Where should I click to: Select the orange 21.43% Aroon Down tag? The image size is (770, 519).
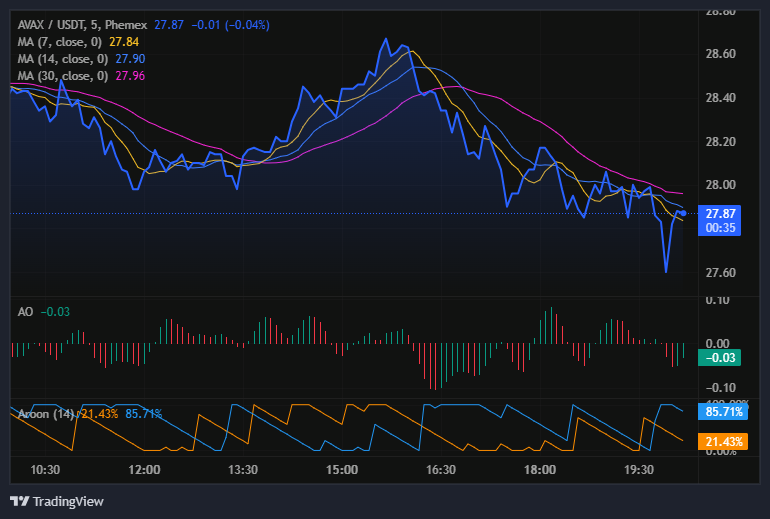coord(720,442)
